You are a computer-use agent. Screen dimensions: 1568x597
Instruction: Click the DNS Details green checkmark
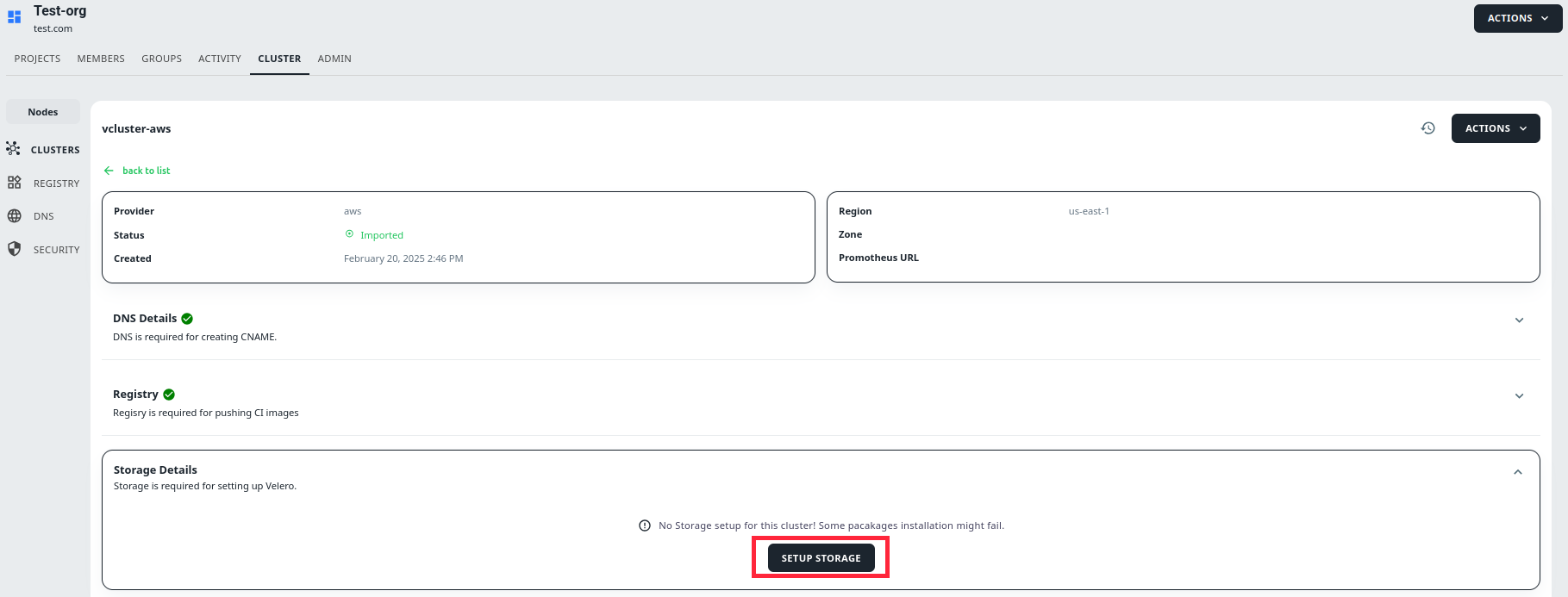coord(187,319)
